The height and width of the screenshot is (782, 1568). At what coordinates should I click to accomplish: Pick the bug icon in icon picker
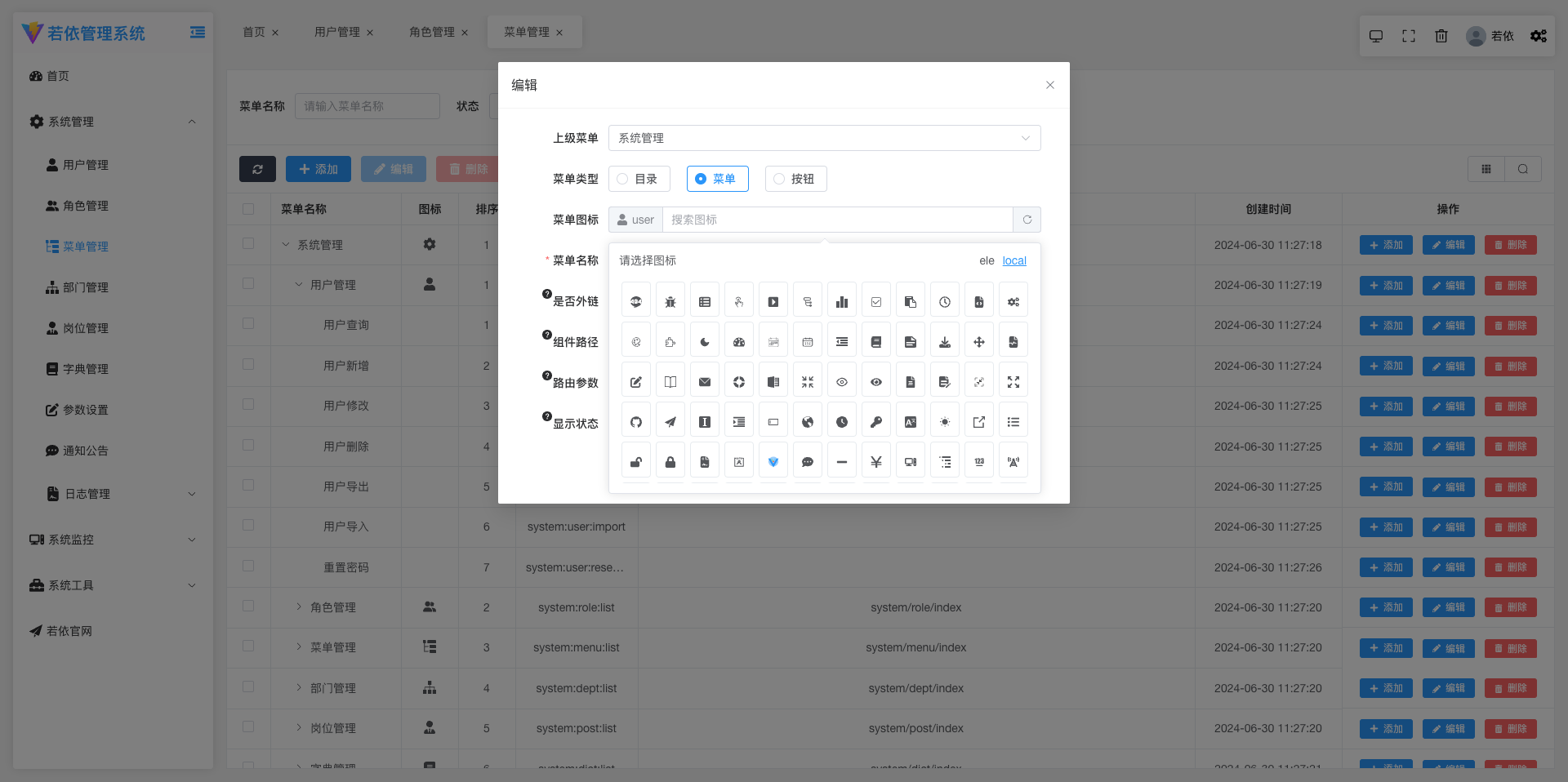coord(670,302)
